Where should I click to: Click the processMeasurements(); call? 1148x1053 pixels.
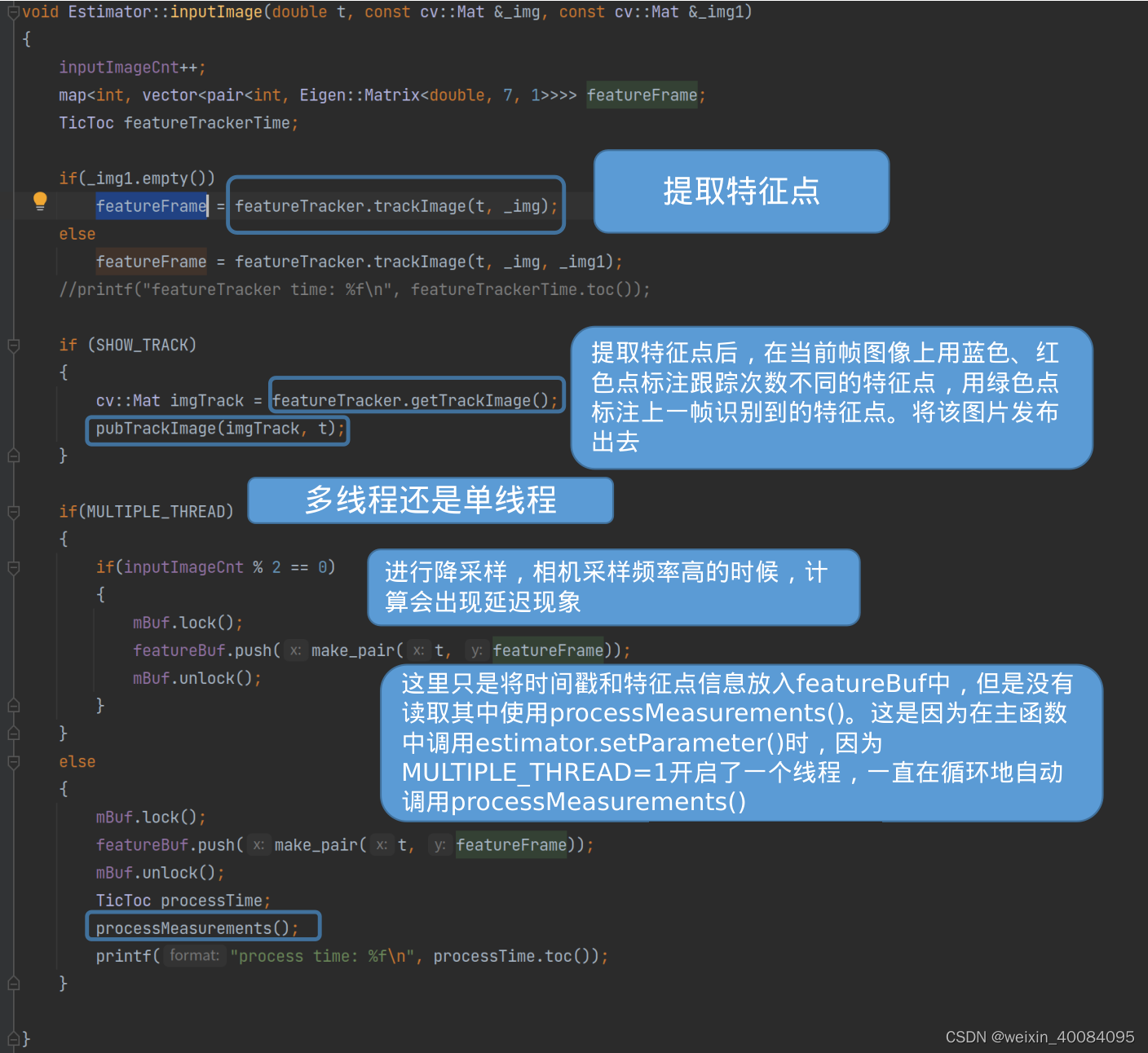(197, 928)
